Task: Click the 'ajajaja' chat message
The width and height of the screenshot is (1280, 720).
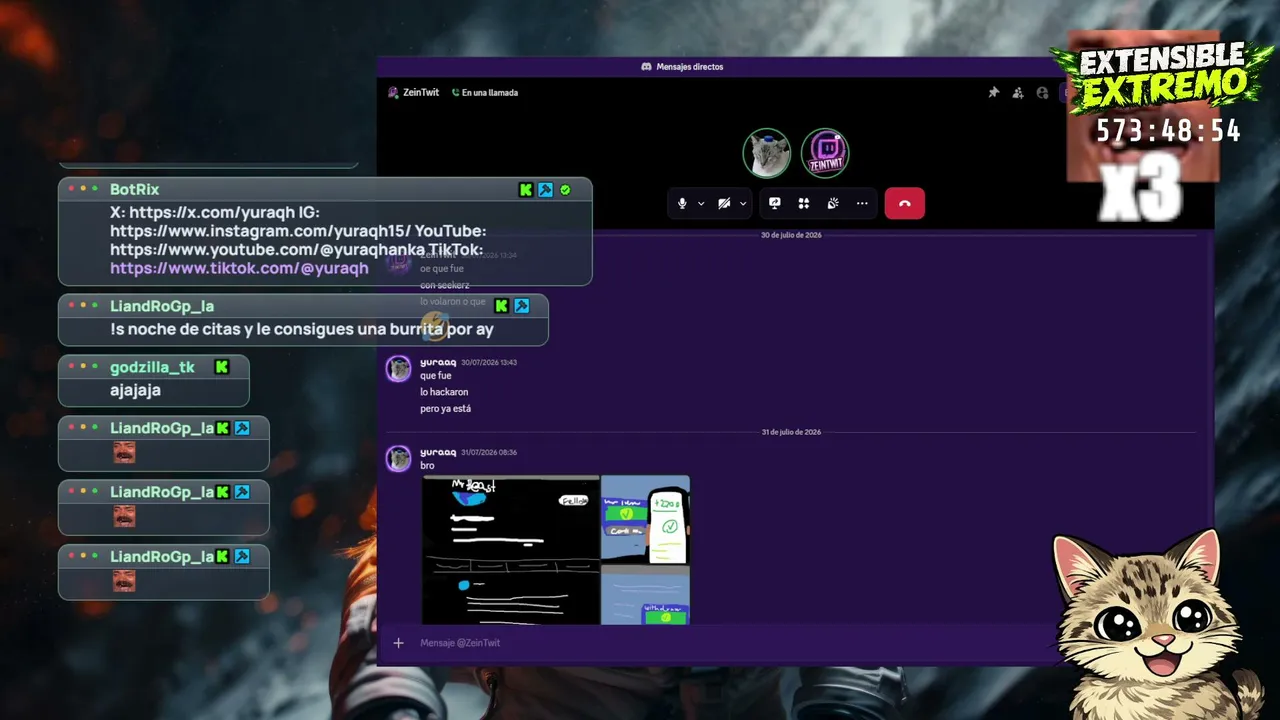Action: pyautogui.click(x=135, y=390)
